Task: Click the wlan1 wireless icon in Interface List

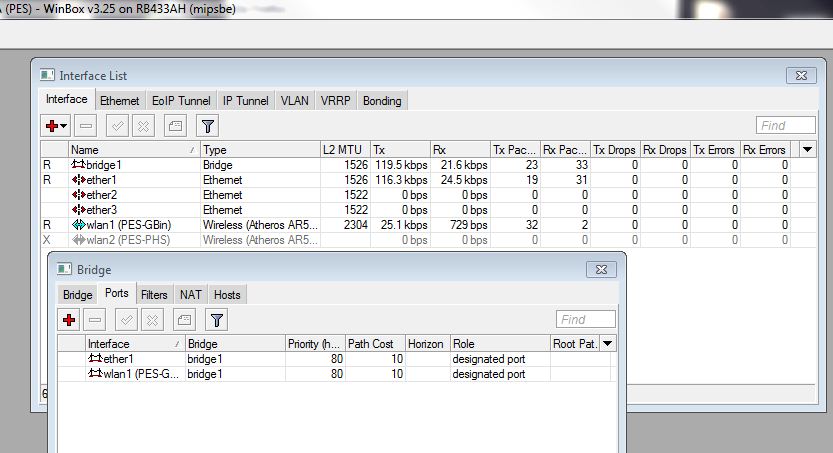Action: 79,225
